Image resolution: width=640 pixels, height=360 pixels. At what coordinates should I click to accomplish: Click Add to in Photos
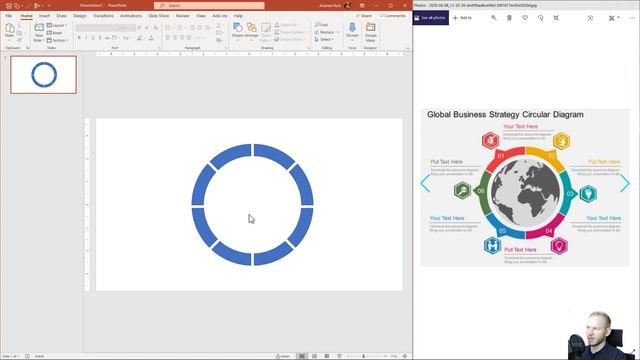click(x=462, y=18)
